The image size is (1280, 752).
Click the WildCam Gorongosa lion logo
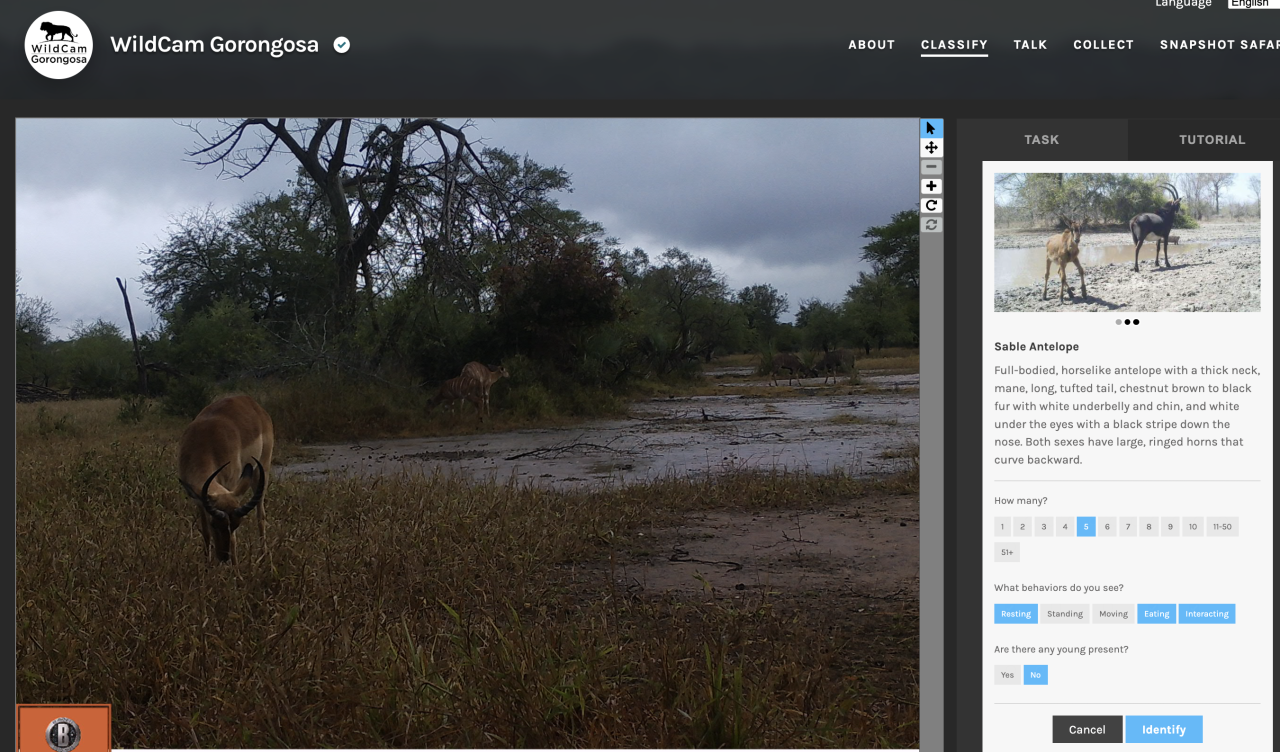59,45
